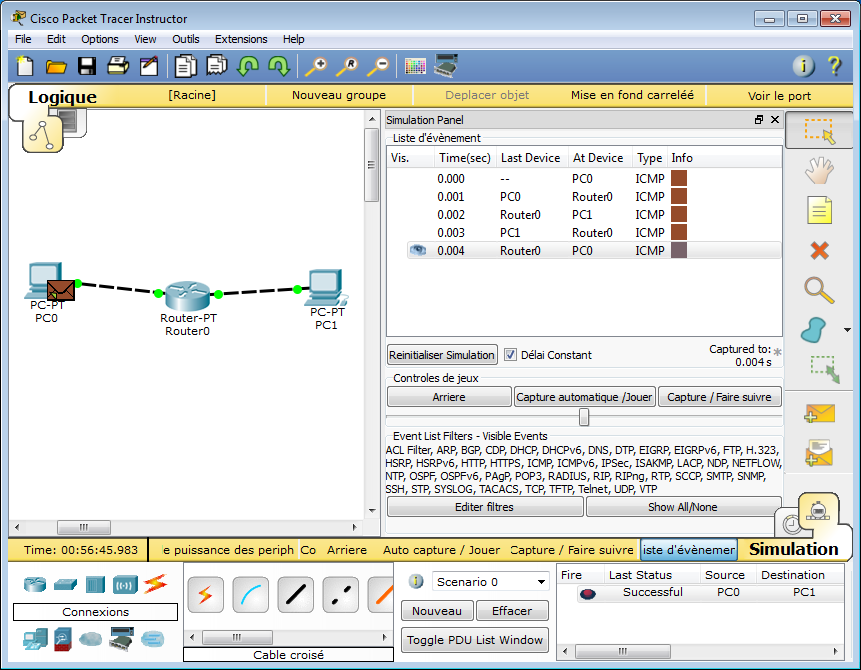Screen dimensions: 861x670
Task: Pick the Place Note tool
Action: (819, 210)
